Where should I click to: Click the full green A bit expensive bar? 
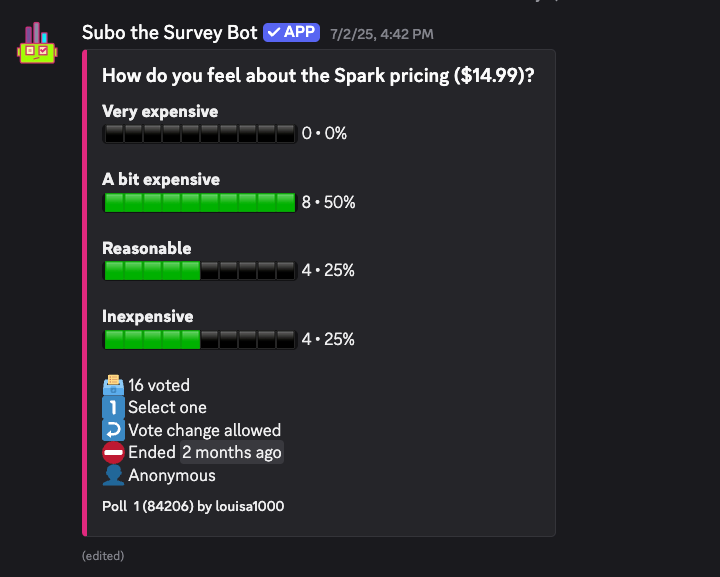click(x=200, y=202)
